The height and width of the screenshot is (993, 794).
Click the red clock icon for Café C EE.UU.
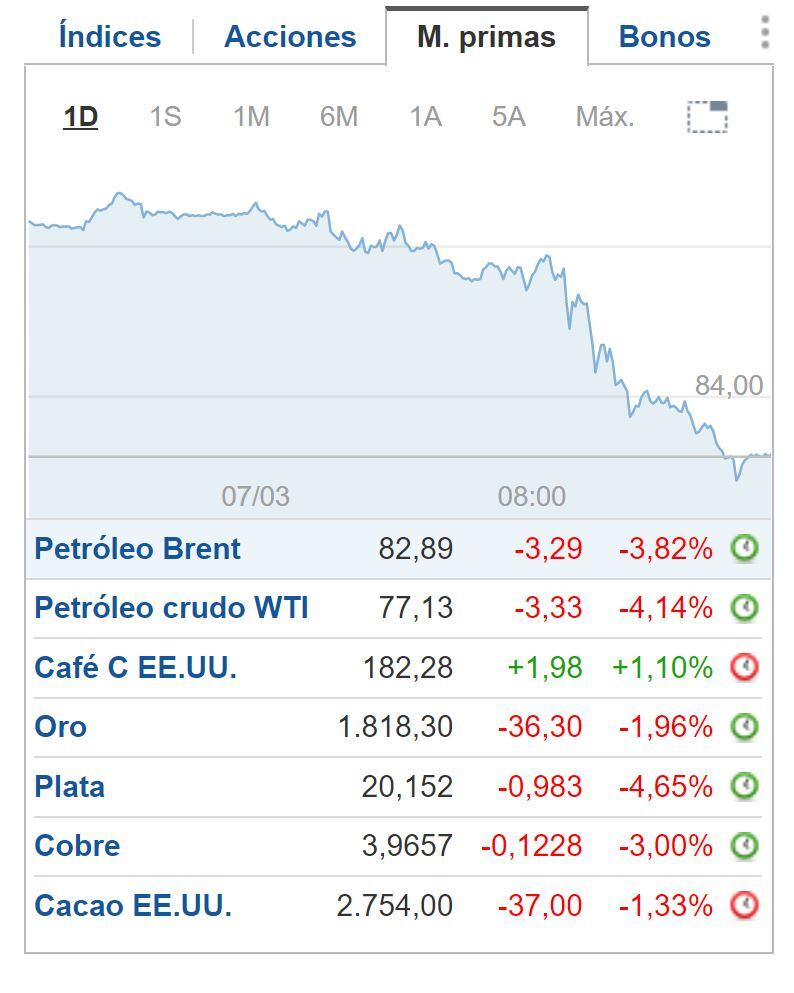click(x=748, y=667)
